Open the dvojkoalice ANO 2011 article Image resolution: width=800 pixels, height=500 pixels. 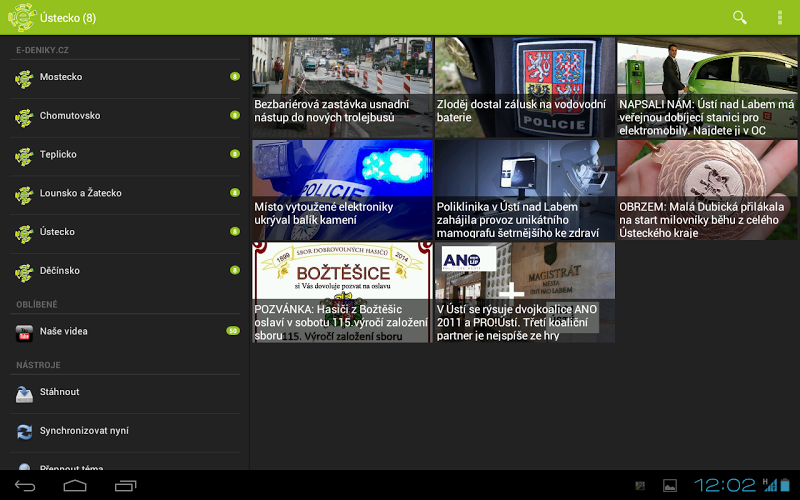pos(524,292)
